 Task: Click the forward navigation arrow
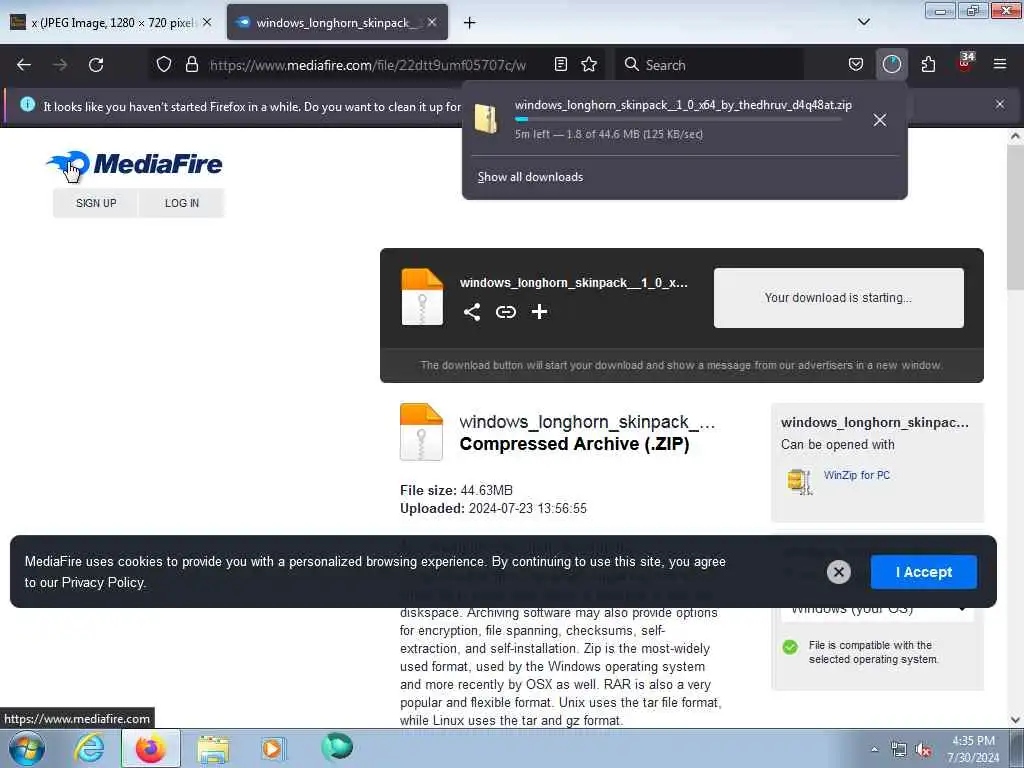coord(60,65)
